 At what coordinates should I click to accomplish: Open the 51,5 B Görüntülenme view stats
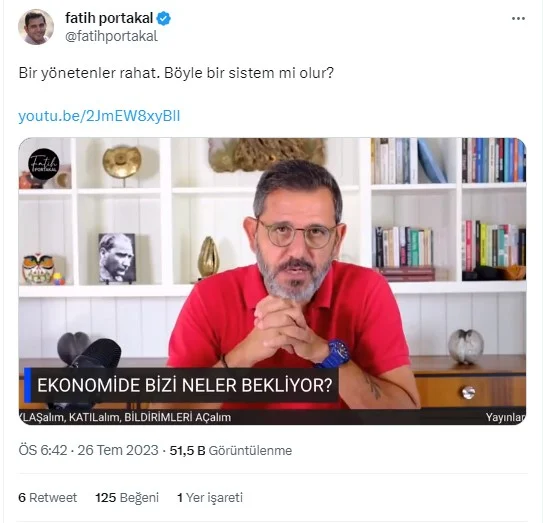(231, 451)
